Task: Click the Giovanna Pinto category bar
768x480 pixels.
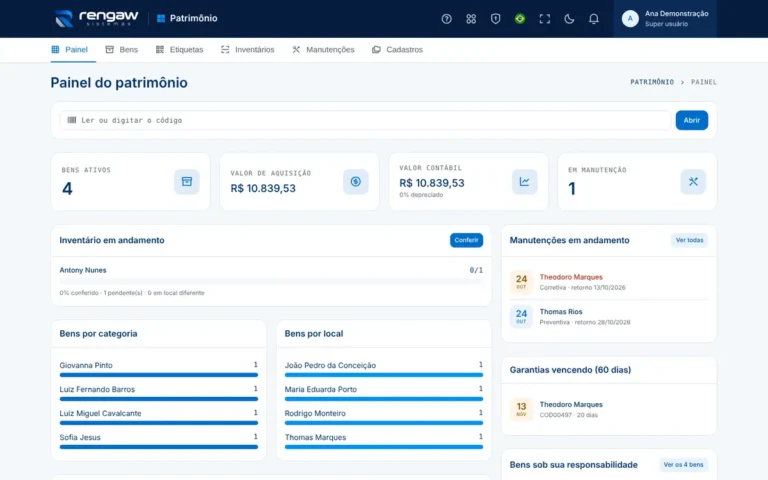Action: click(159, 375)
